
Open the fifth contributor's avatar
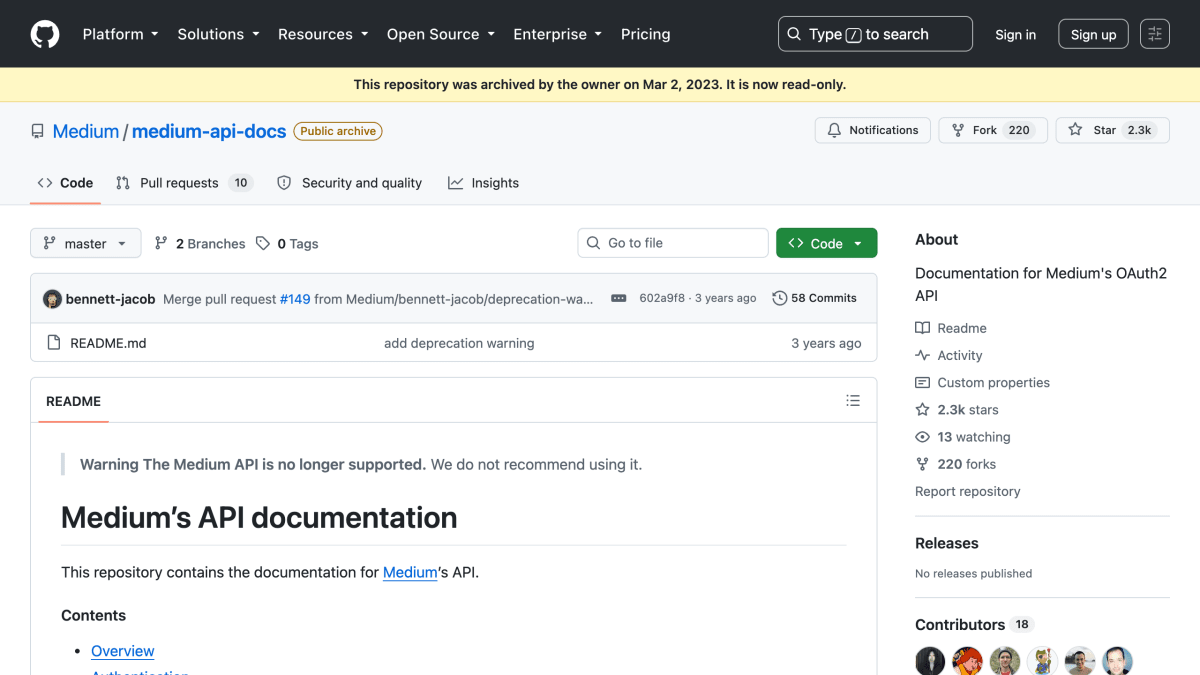coord(1080,661)
